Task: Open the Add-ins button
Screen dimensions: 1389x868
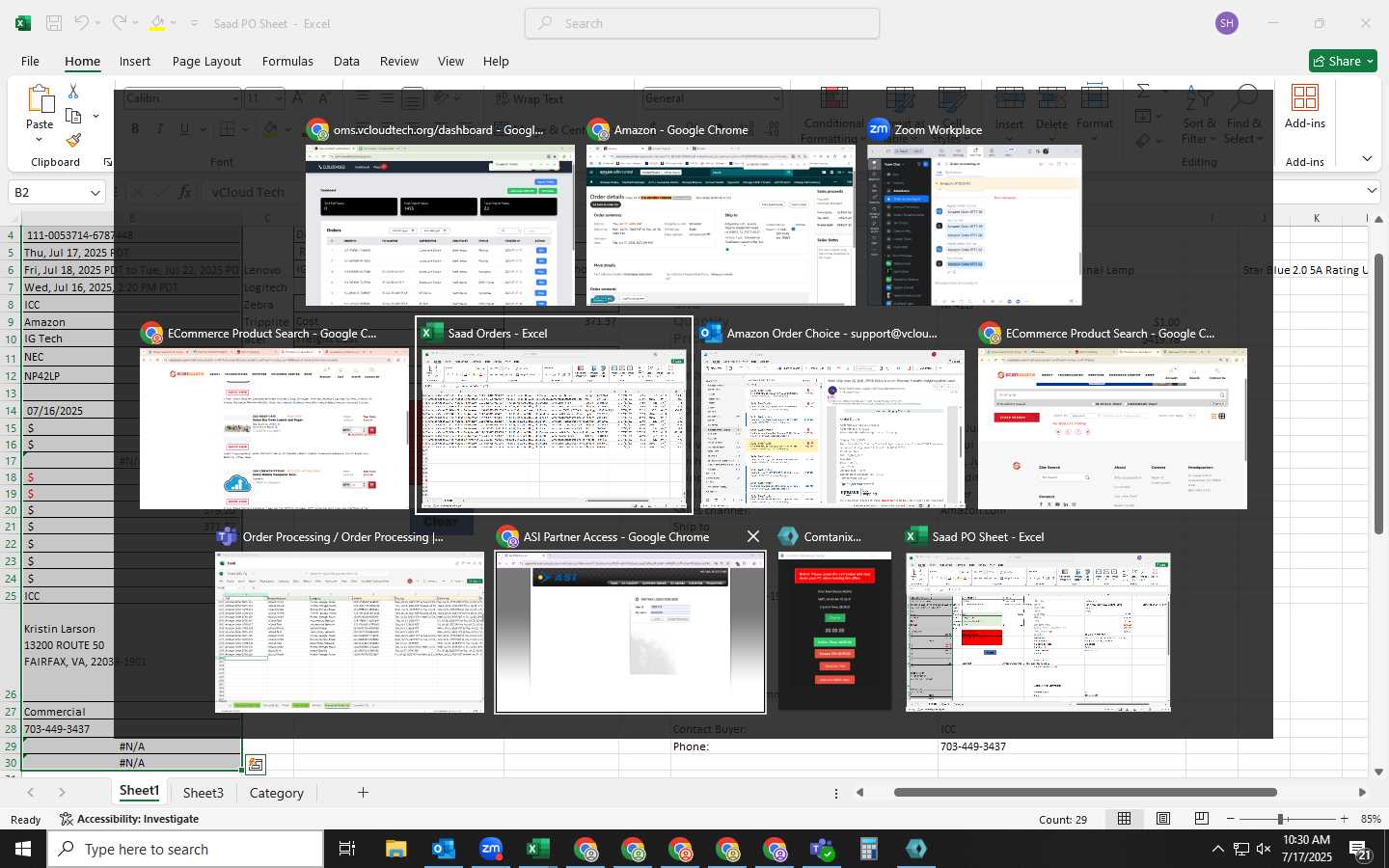Action: pyautogui.click(x=1305, y=106)
